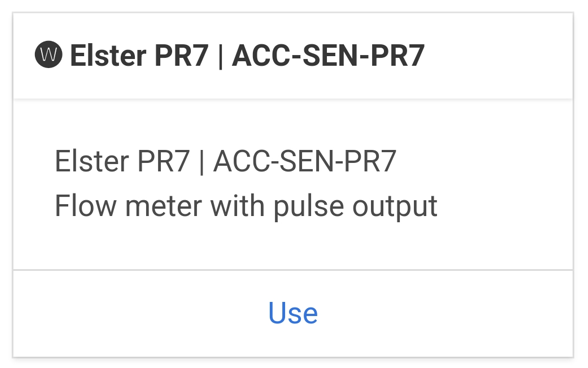Click the round waveform icon in card header
The width and height of the screenshot is (588, 368).
point(48,54)
